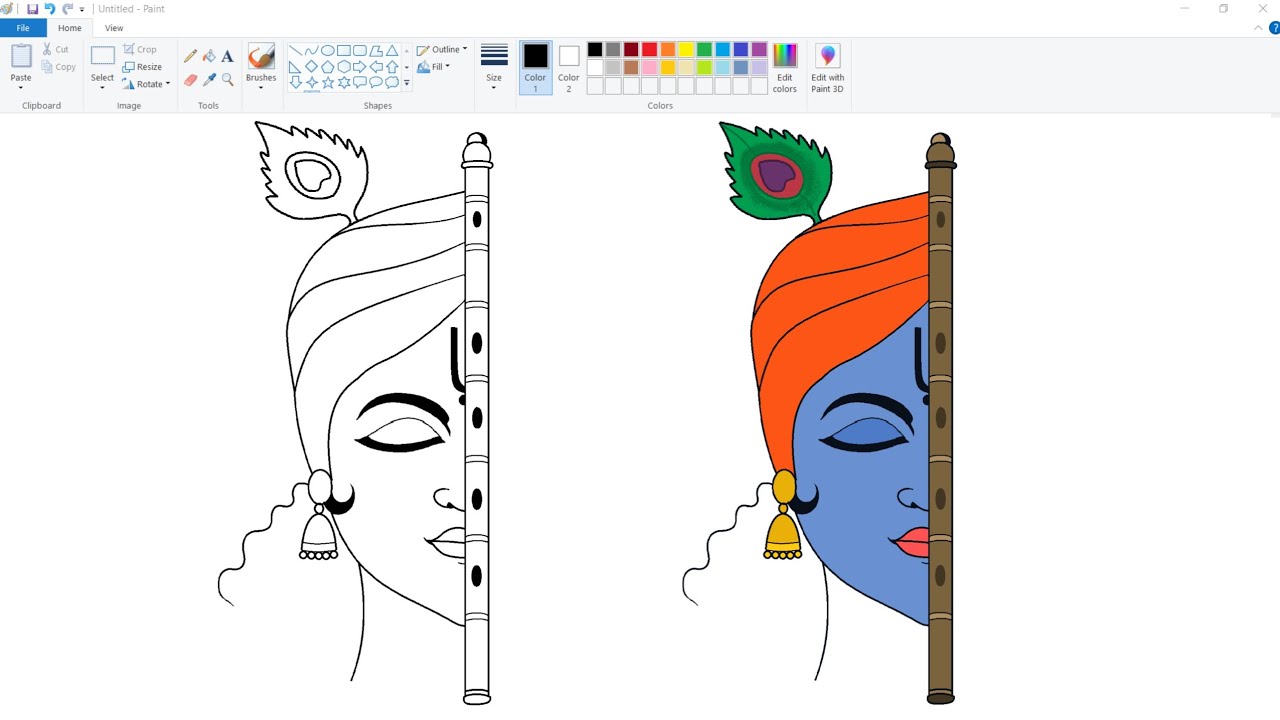
Task: Choose the Curve shape
Action: pos(311,50)
